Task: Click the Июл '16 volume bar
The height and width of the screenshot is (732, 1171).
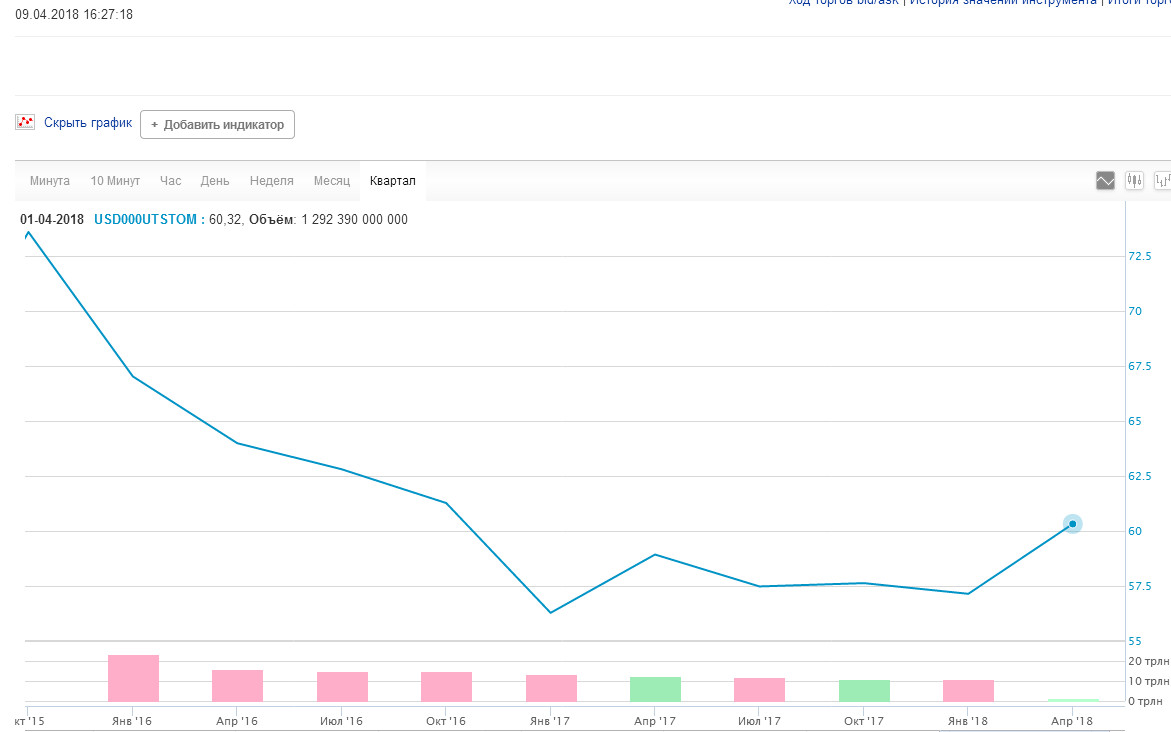Action: coord(342,687)
